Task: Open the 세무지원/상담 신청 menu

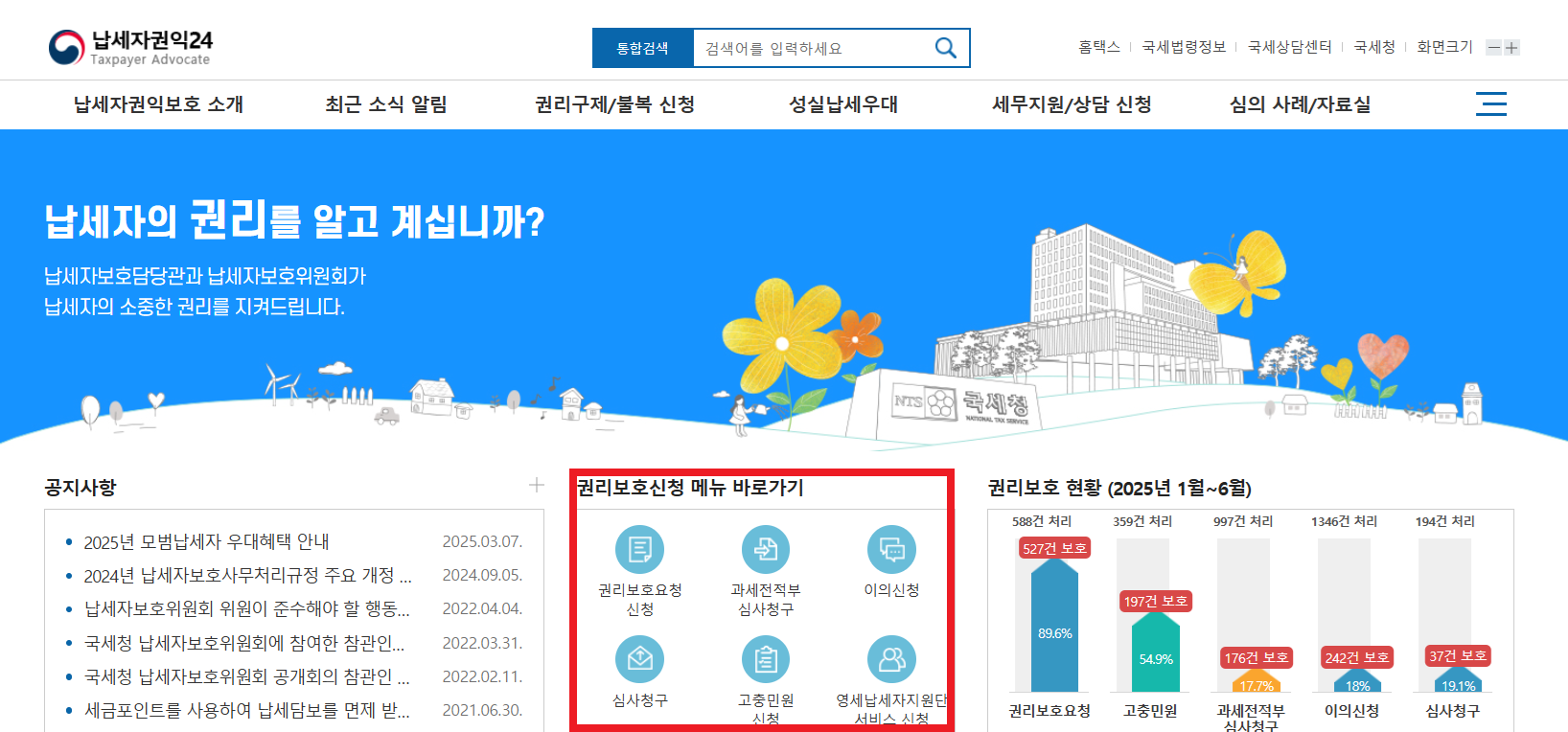Action: pyautogui.click(x=1072, y=104)
